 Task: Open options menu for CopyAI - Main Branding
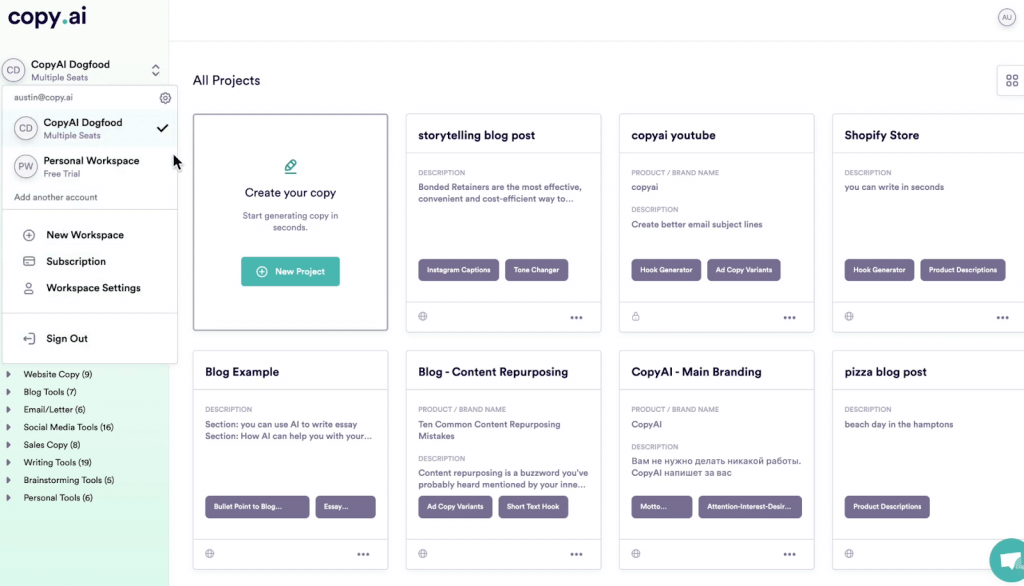(790, 554)
